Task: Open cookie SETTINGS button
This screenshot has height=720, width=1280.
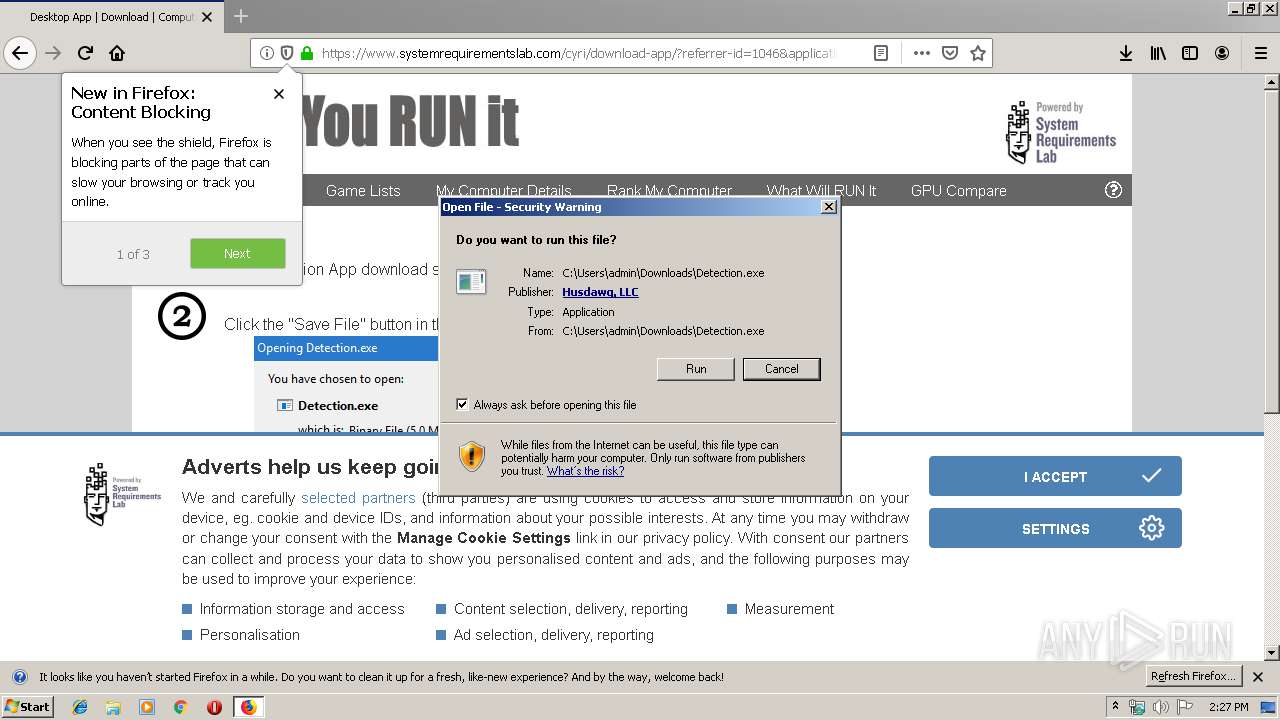Action: (x=1055, y=528)
